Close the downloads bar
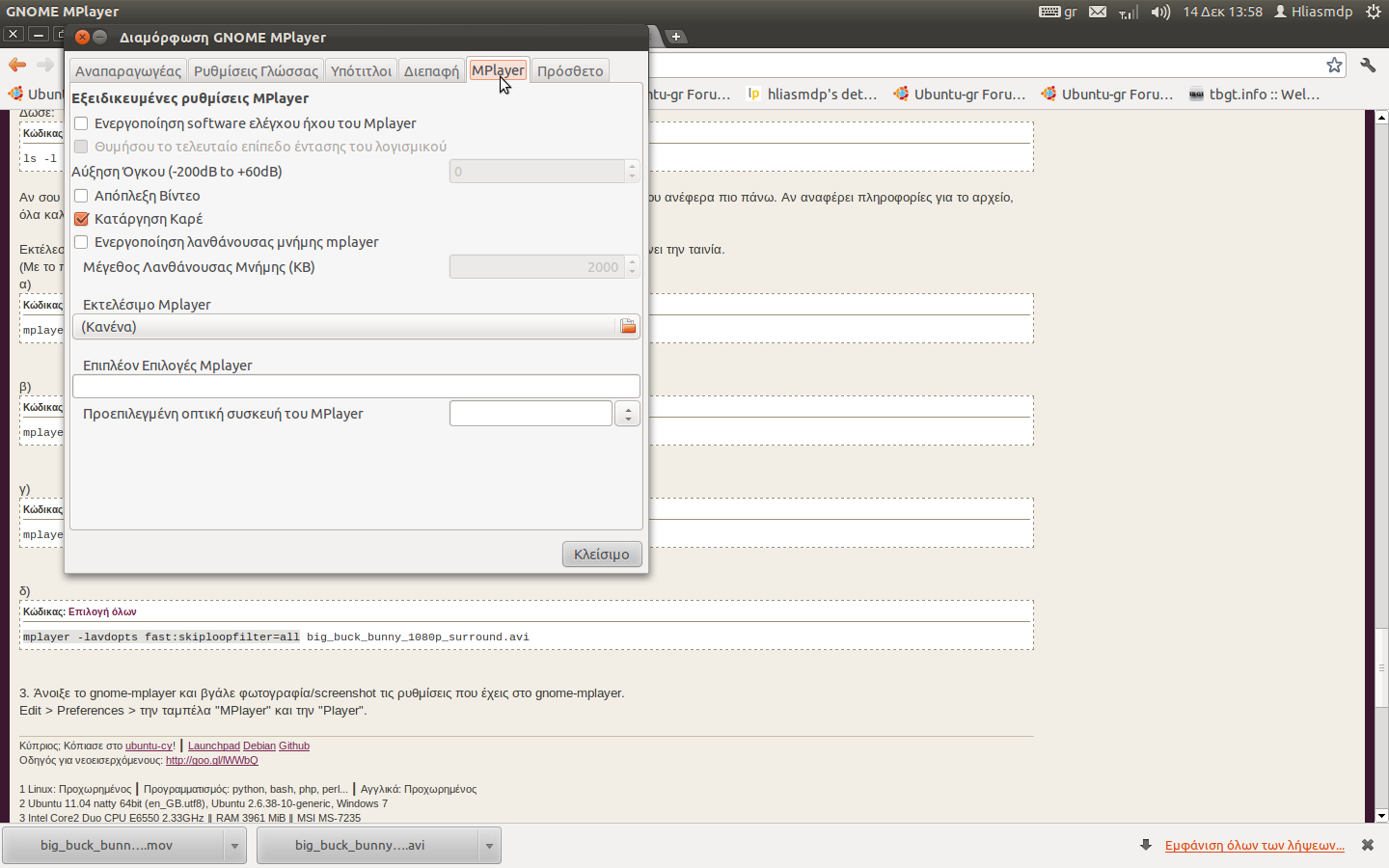The image size is (1389, 868). click(x=1367, y=845)
